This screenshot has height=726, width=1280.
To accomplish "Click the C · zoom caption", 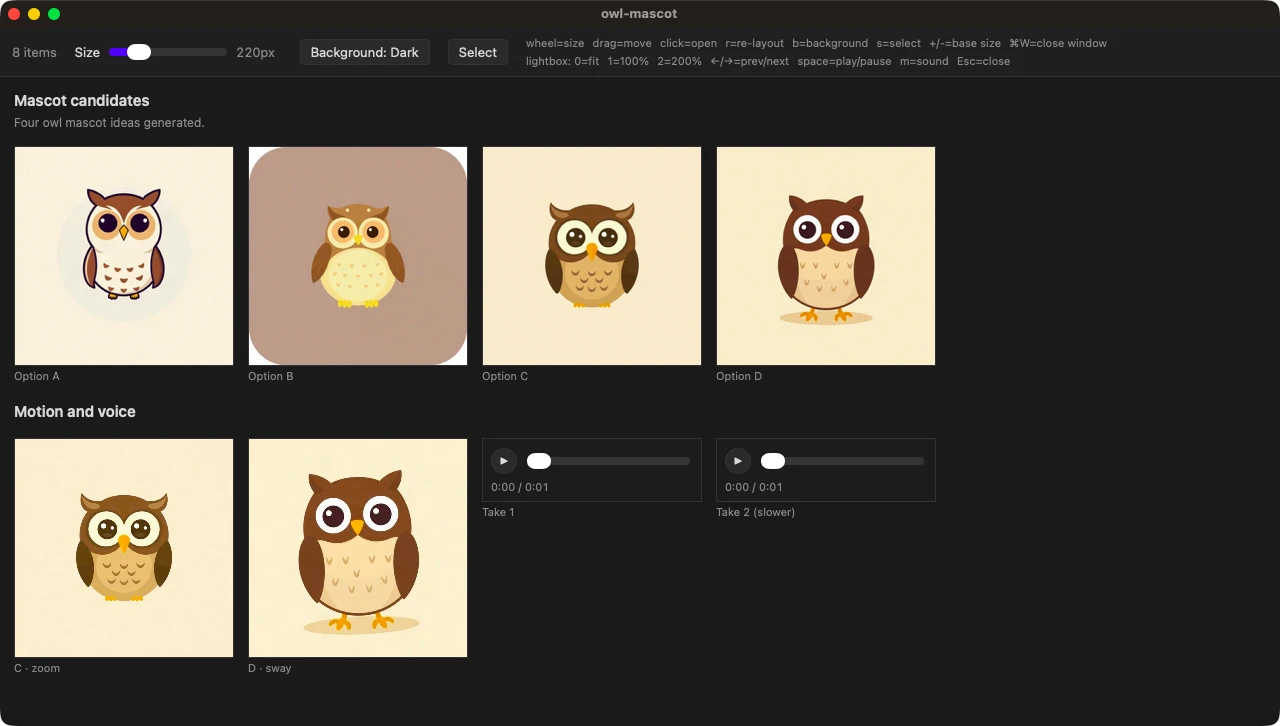I will click(x=37, y=668).
